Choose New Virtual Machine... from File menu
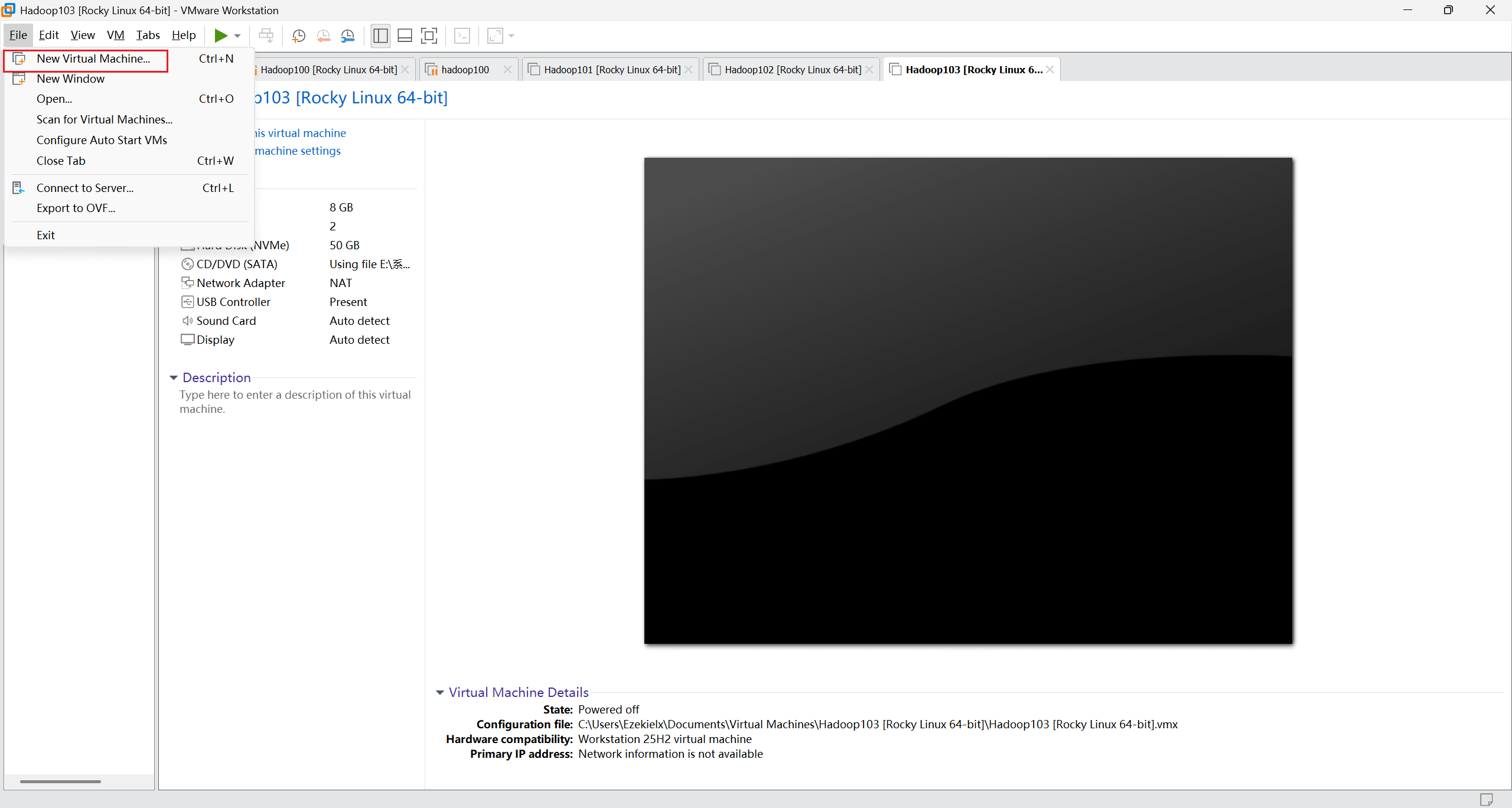The width and height of the screenshot is (1512, 808). click(x=129, y=59)
